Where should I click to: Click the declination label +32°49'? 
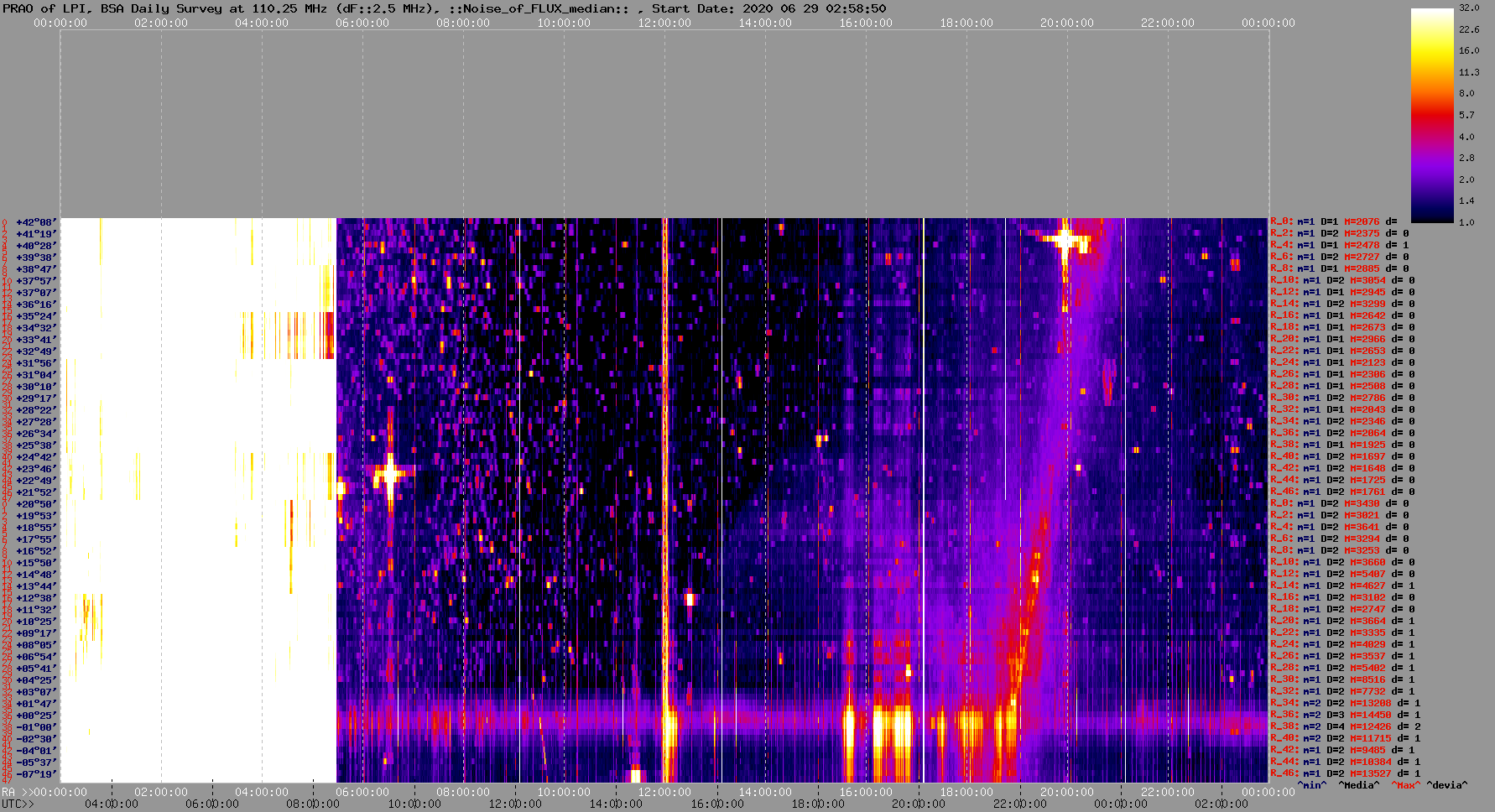[x=36, y=351]
